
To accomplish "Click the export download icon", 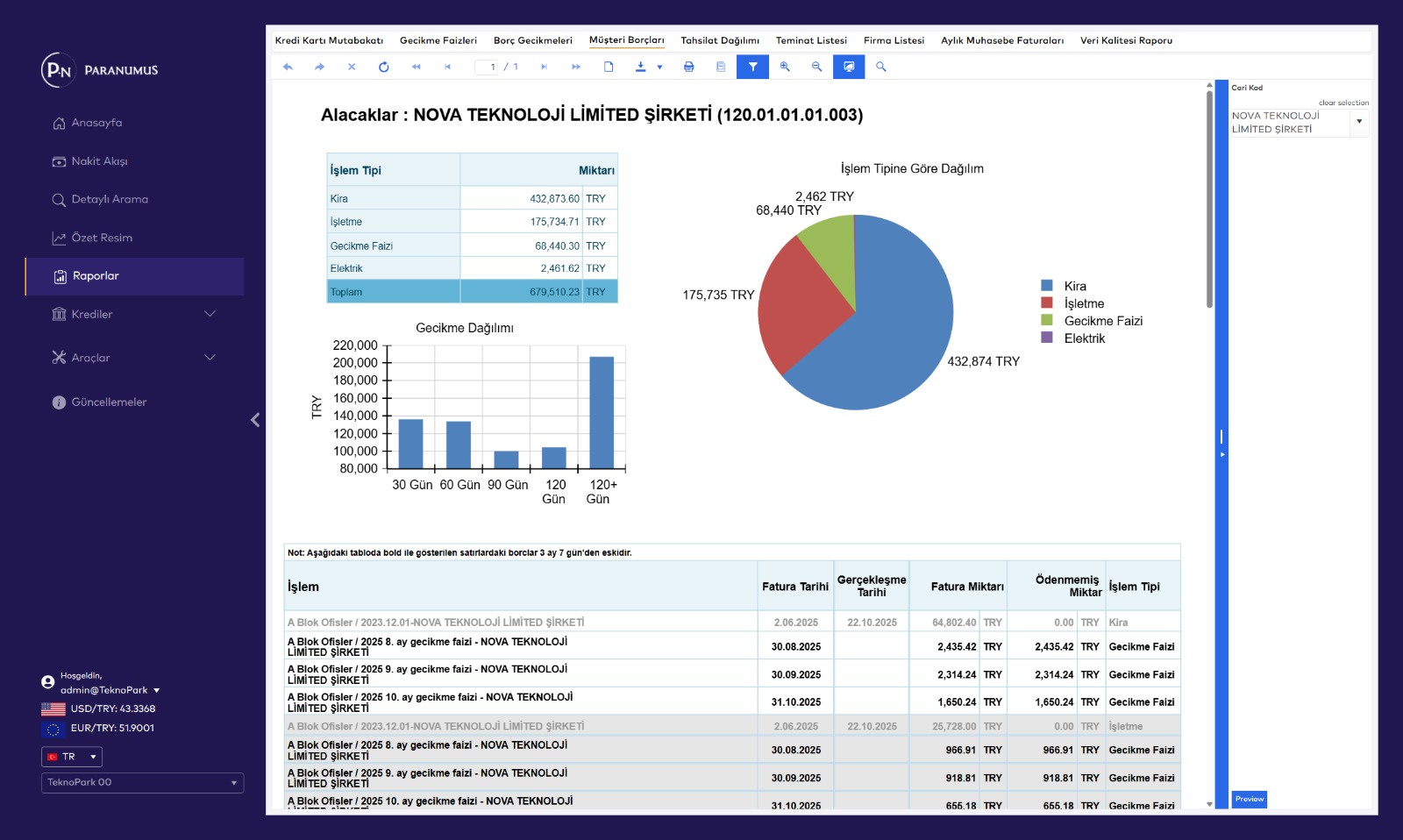I will pyautogui.click(x=641, y=67).
